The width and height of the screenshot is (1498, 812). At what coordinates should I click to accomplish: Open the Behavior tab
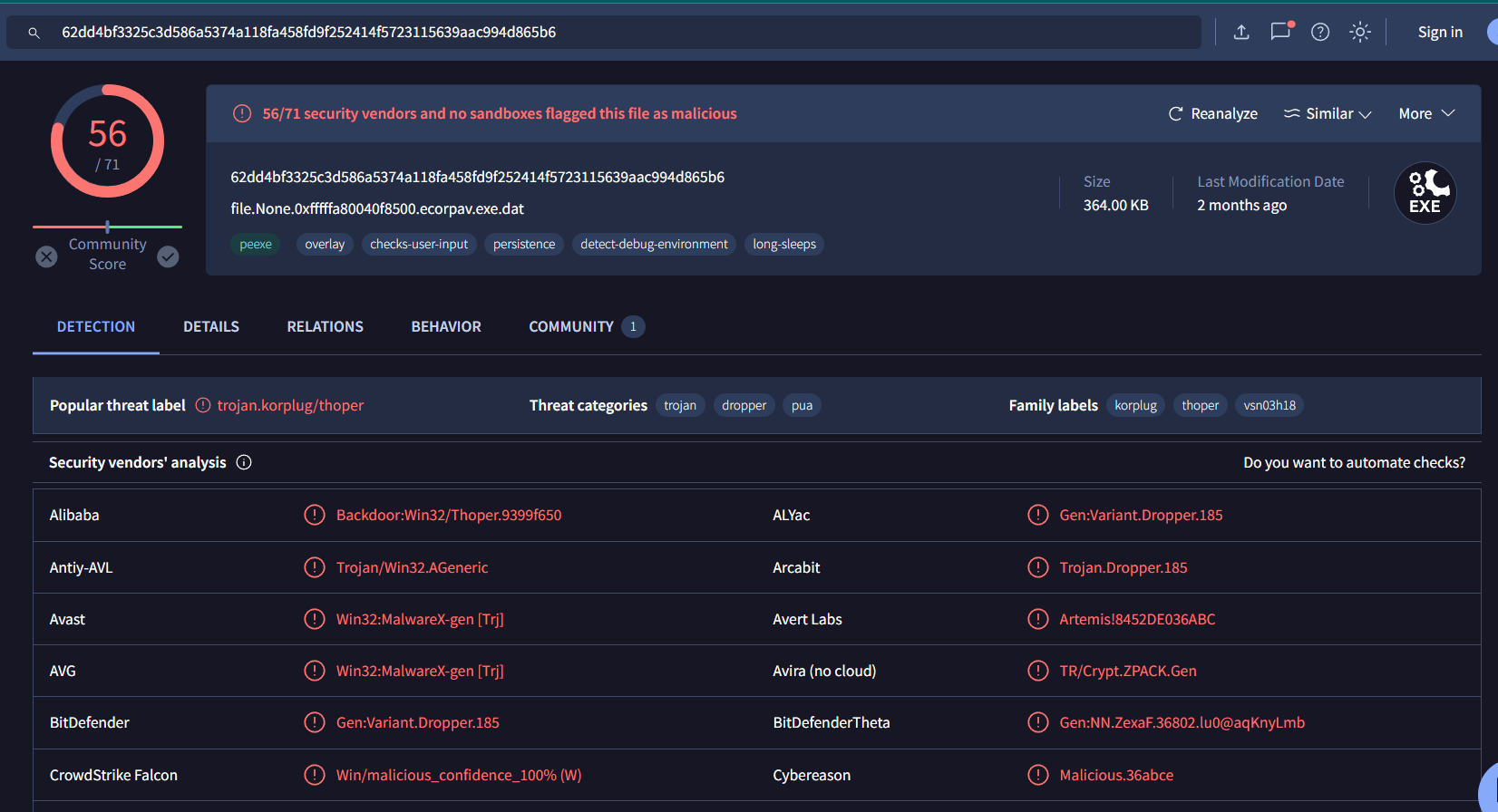[x=446, y=326]
